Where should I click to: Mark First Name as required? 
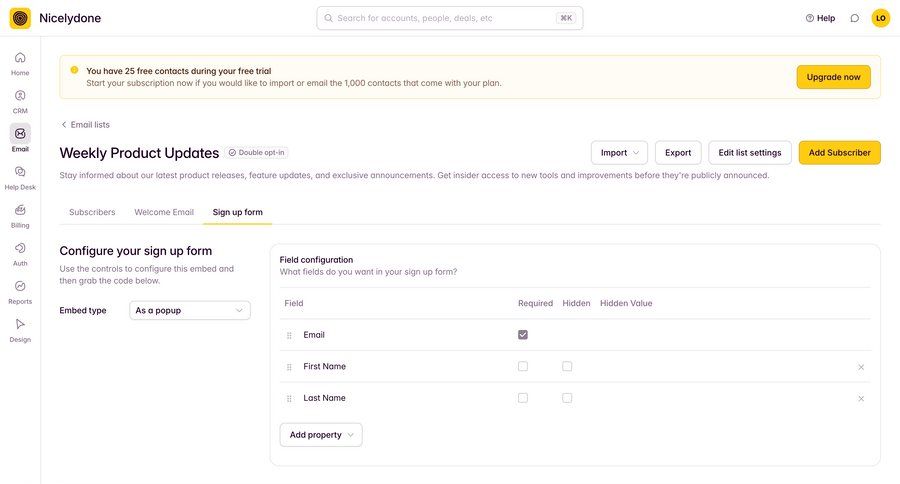523,367
